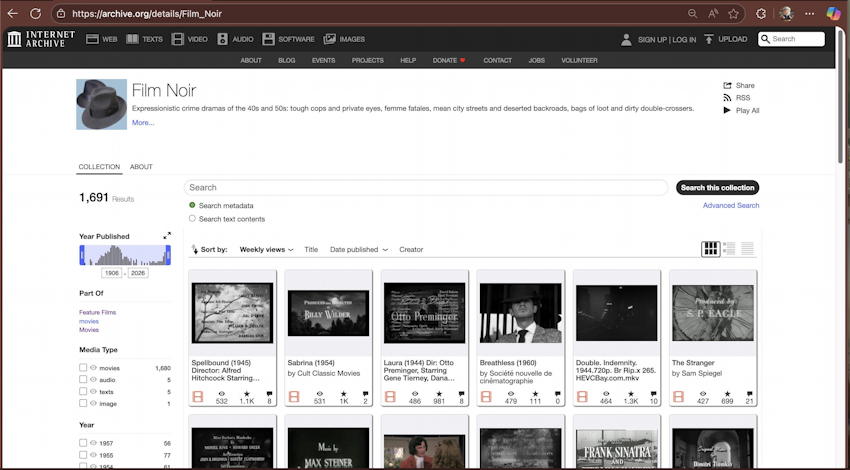Check the texts media type box

83,391
